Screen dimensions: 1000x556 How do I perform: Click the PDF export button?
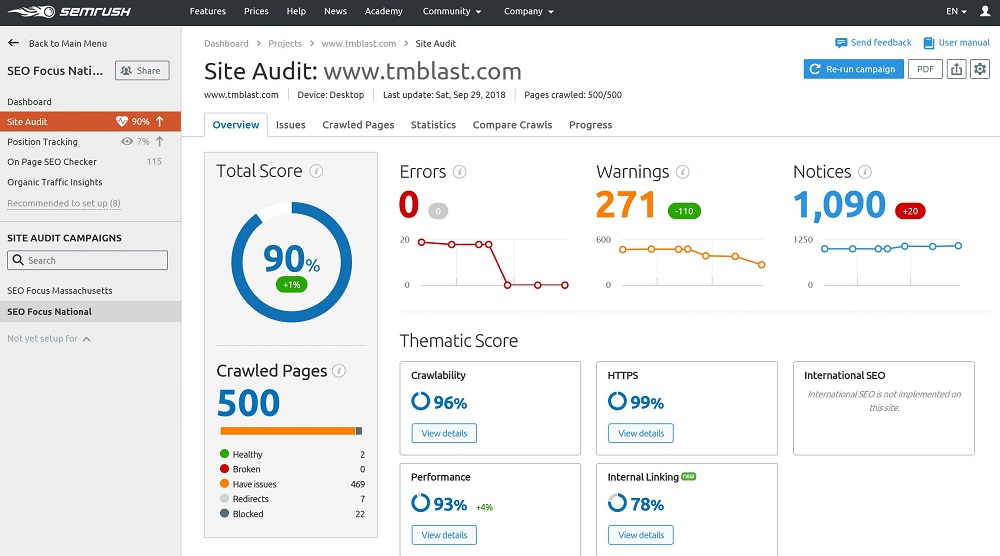tap(925, 69)
